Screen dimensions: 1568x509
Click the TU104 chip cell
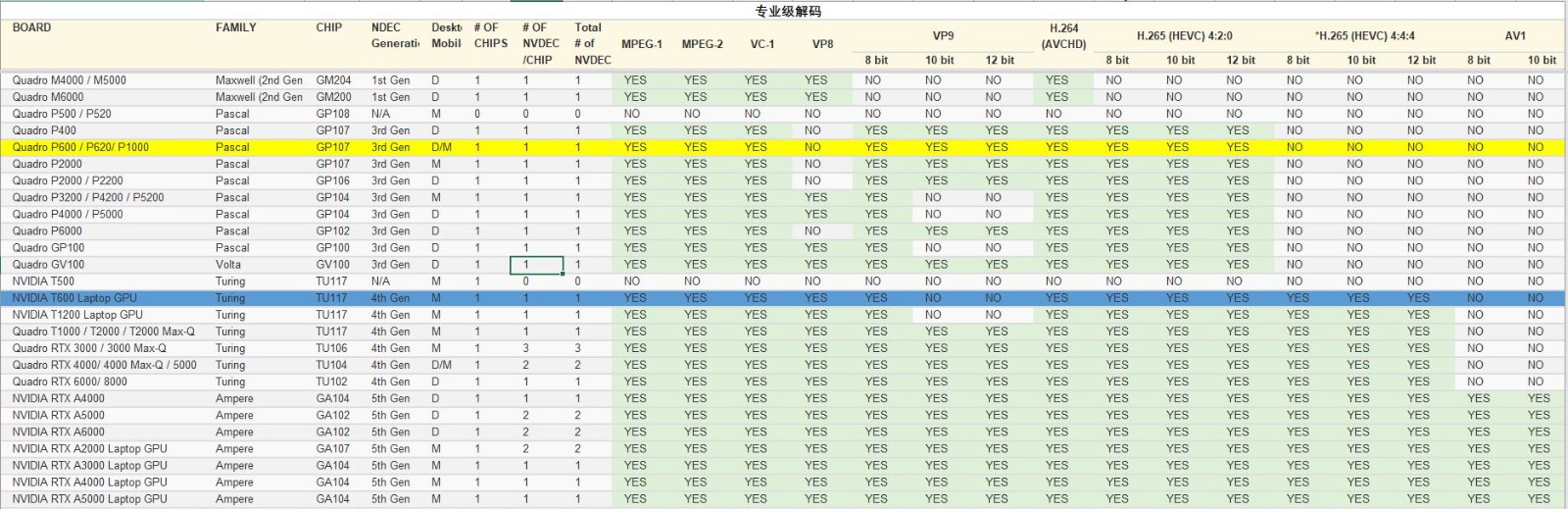(332, 365)
